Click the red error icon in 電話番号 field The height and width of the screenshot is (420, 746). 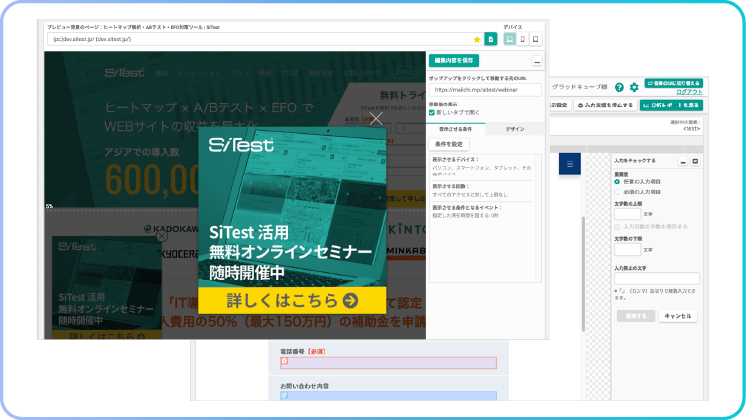pos(285,361)
